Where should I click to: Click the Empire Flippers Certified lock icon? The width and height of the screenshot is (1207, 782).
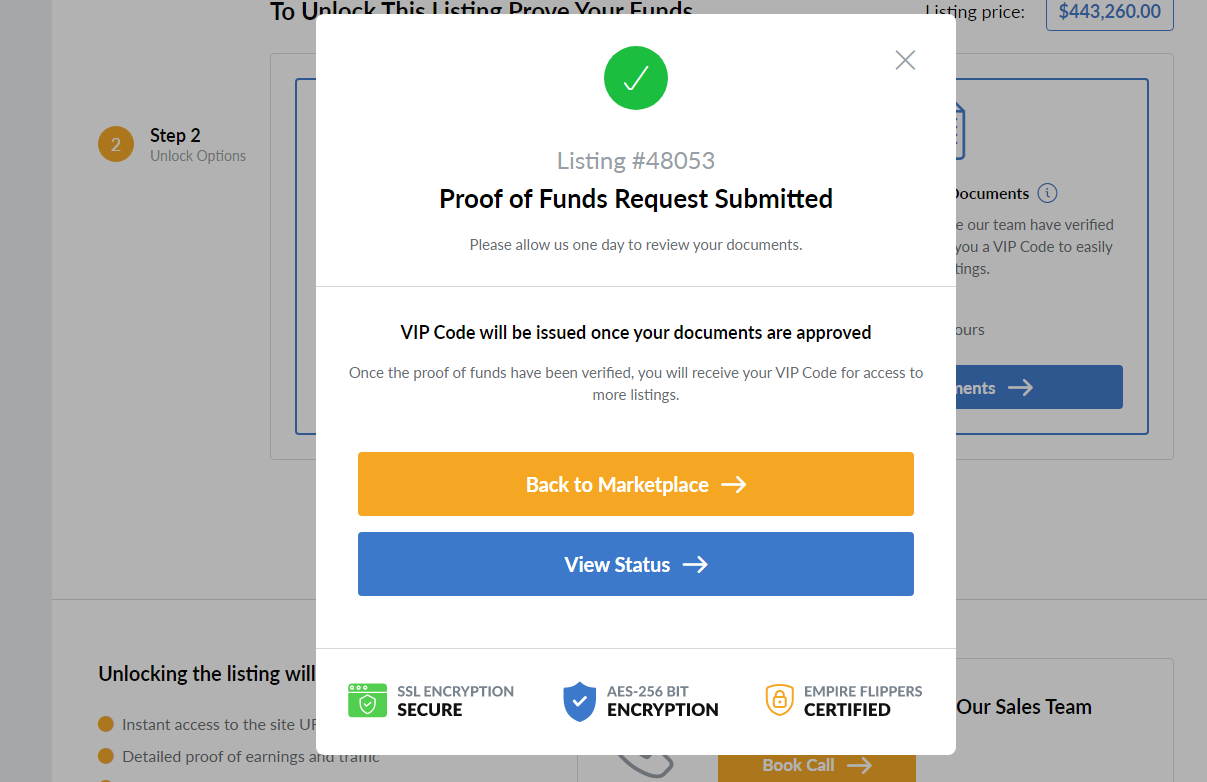point(779,700)
